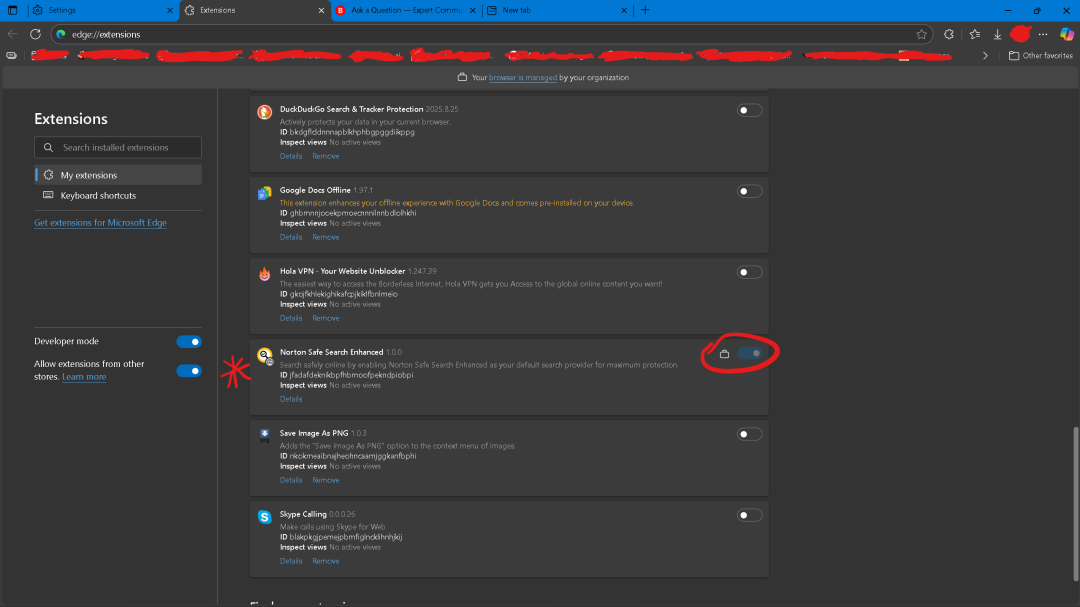Screen dimensions: 1080x607
Task: Click the DuckDuckGo extension icon
Action: (264, 112)
